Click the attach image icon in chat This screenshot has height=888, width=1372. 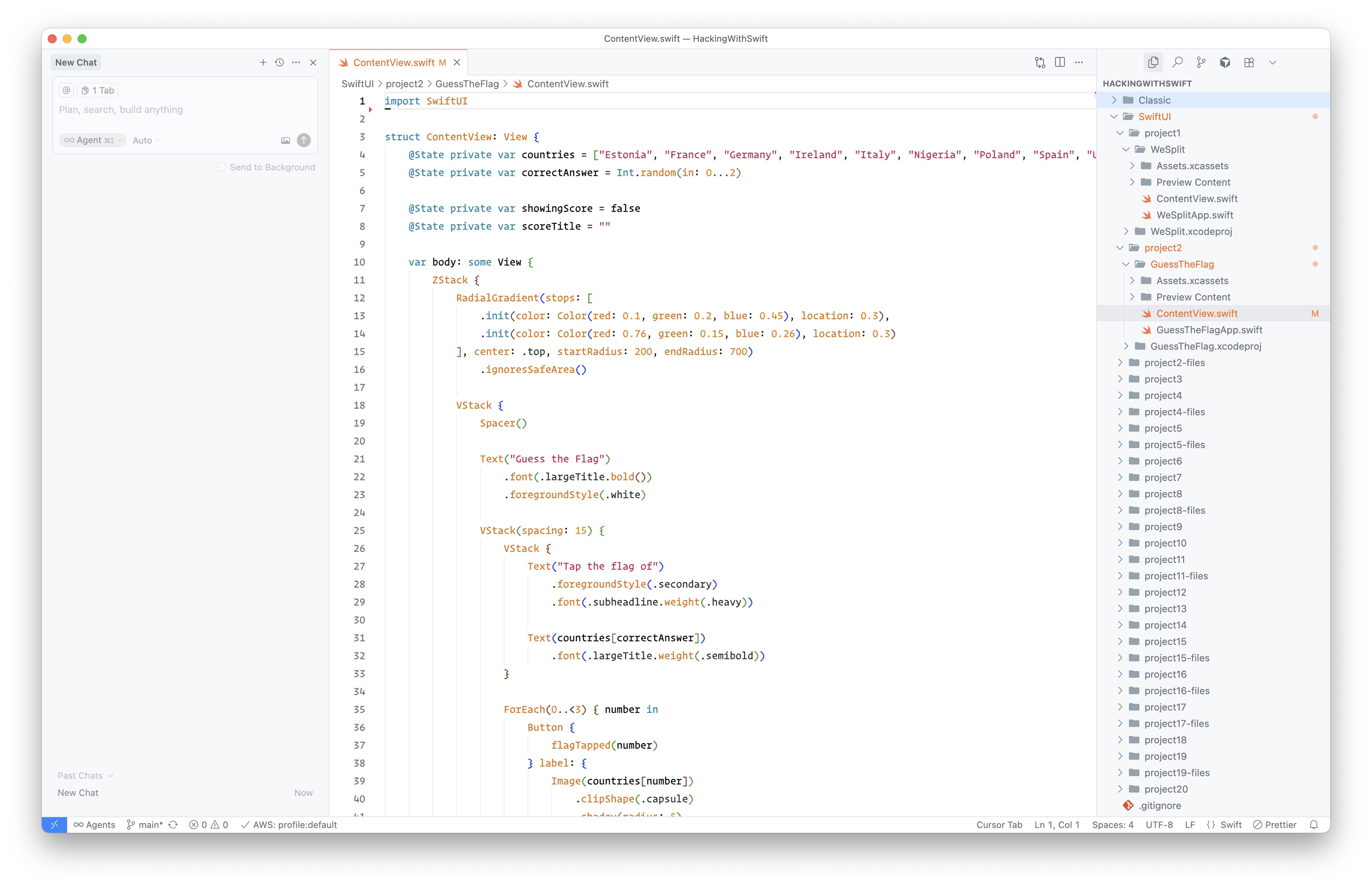tap(285, 140)
